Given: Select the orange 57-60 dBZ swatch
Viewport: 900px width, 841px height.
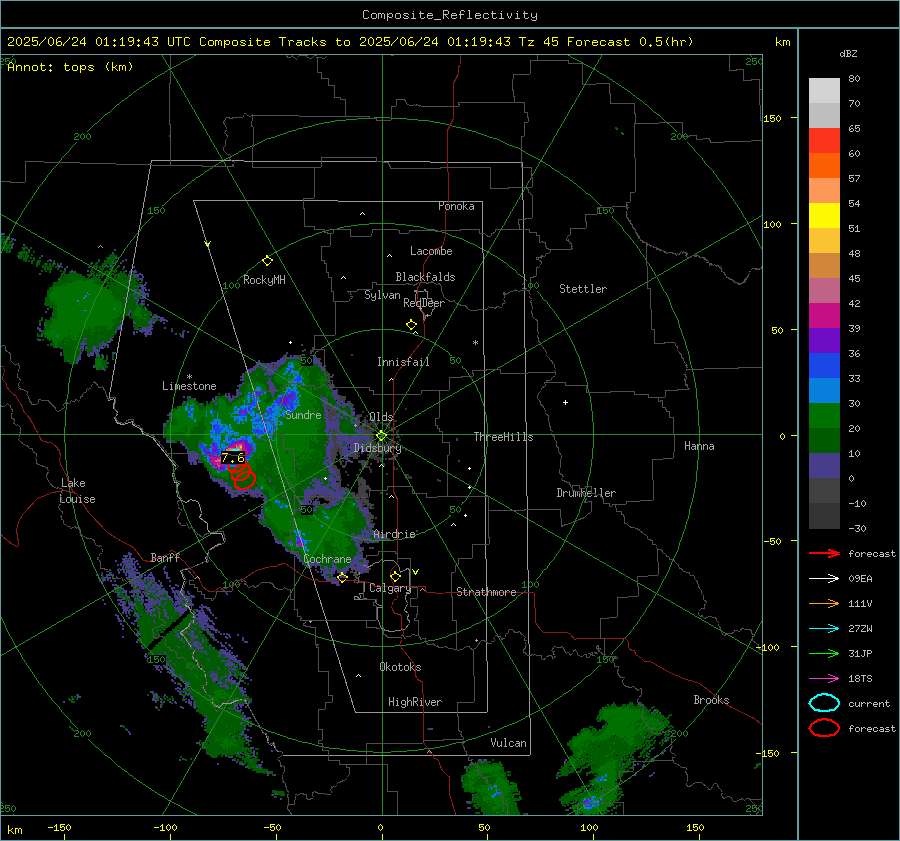Looking at the screenshot, I should (x=824, y=166).
